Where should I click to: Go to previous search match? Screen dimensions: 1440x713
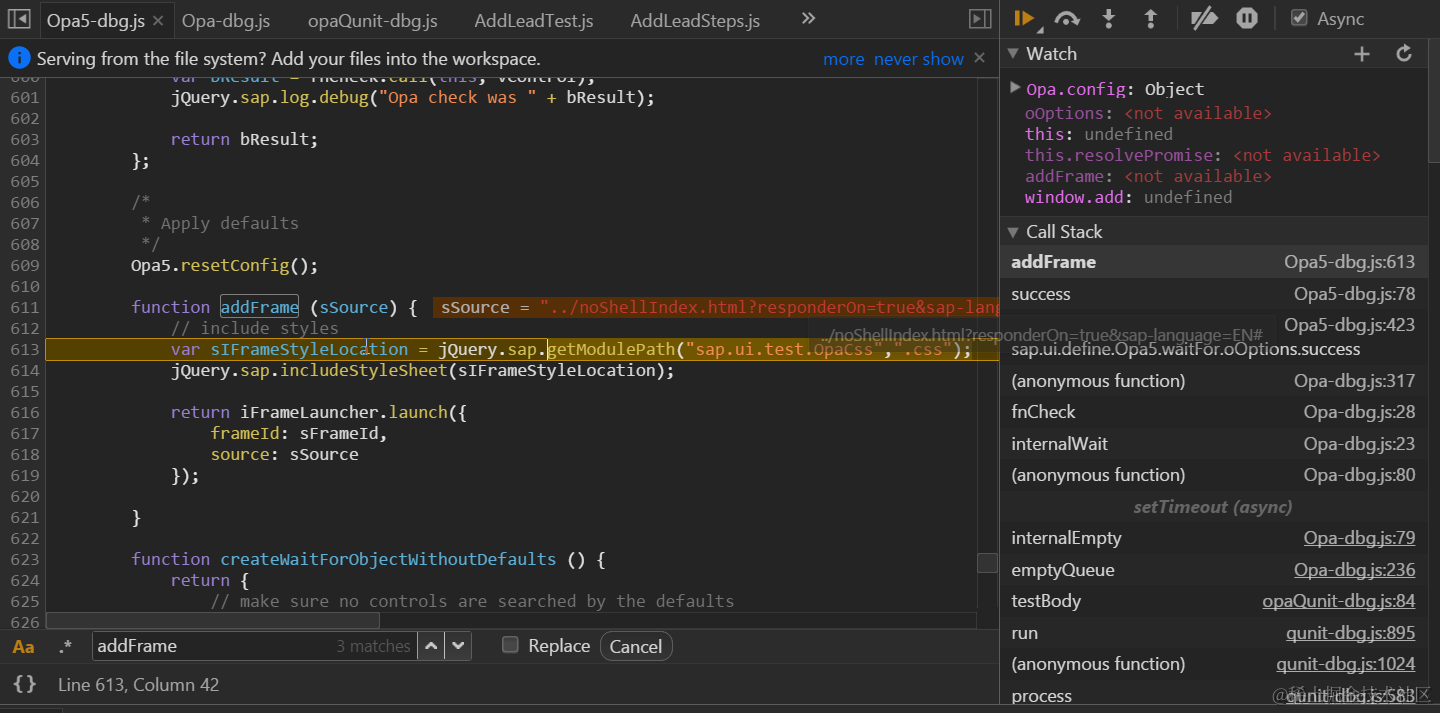click(431, 646)
